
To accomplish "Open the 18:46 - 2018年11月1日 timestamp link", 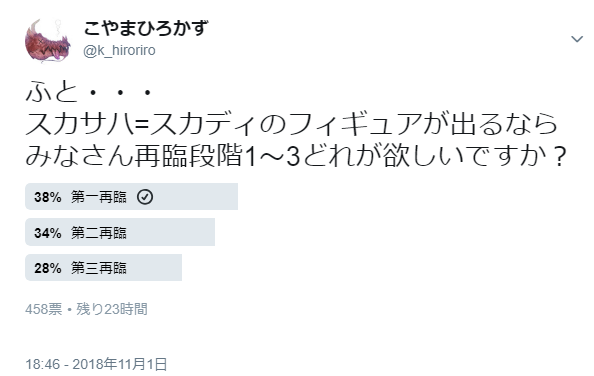I will 96,364.
